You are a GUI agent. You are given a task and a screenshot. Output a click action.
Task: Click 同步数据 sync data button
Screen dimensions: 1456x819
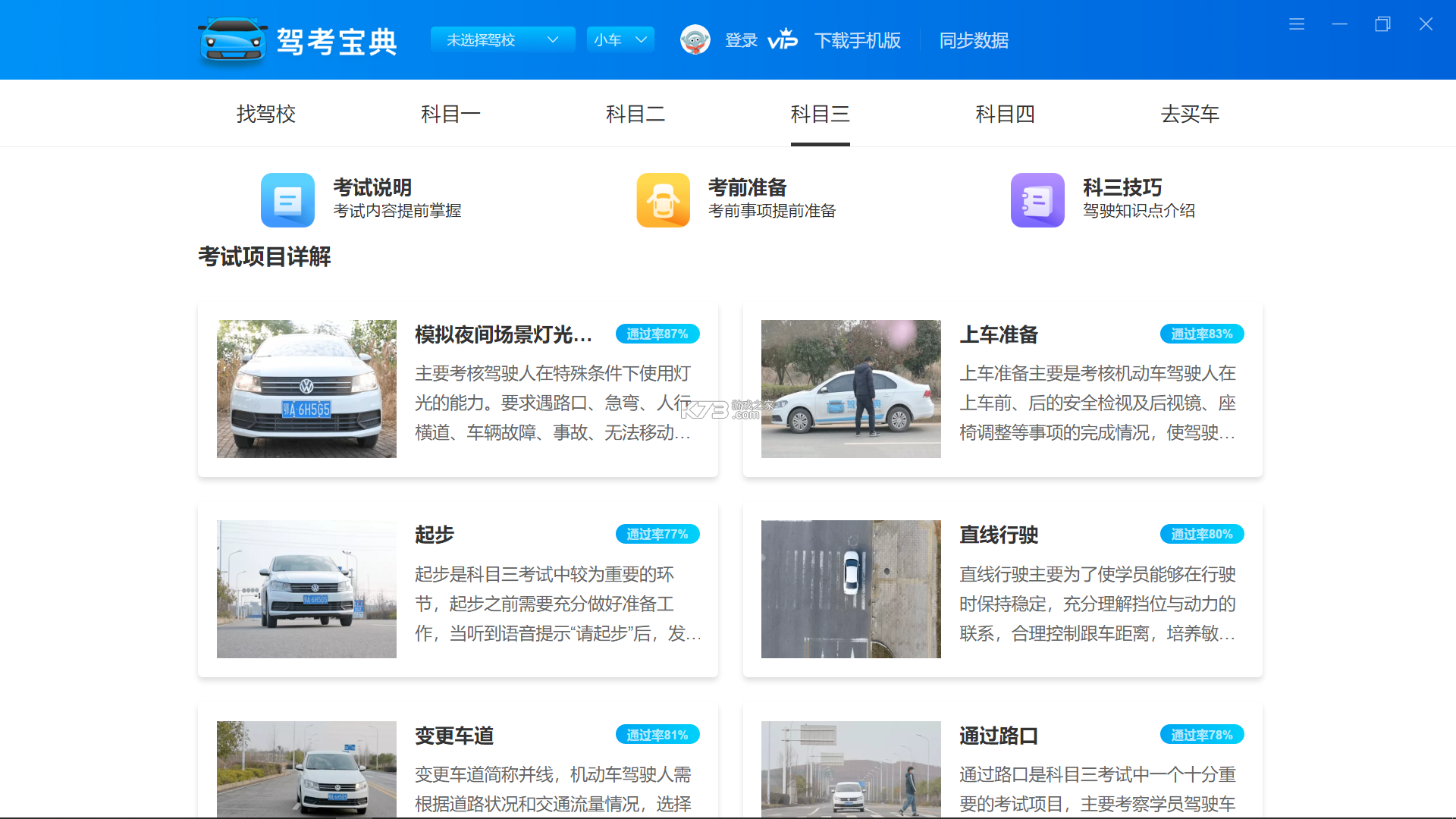pyautogui.click(x=974, y=40)
